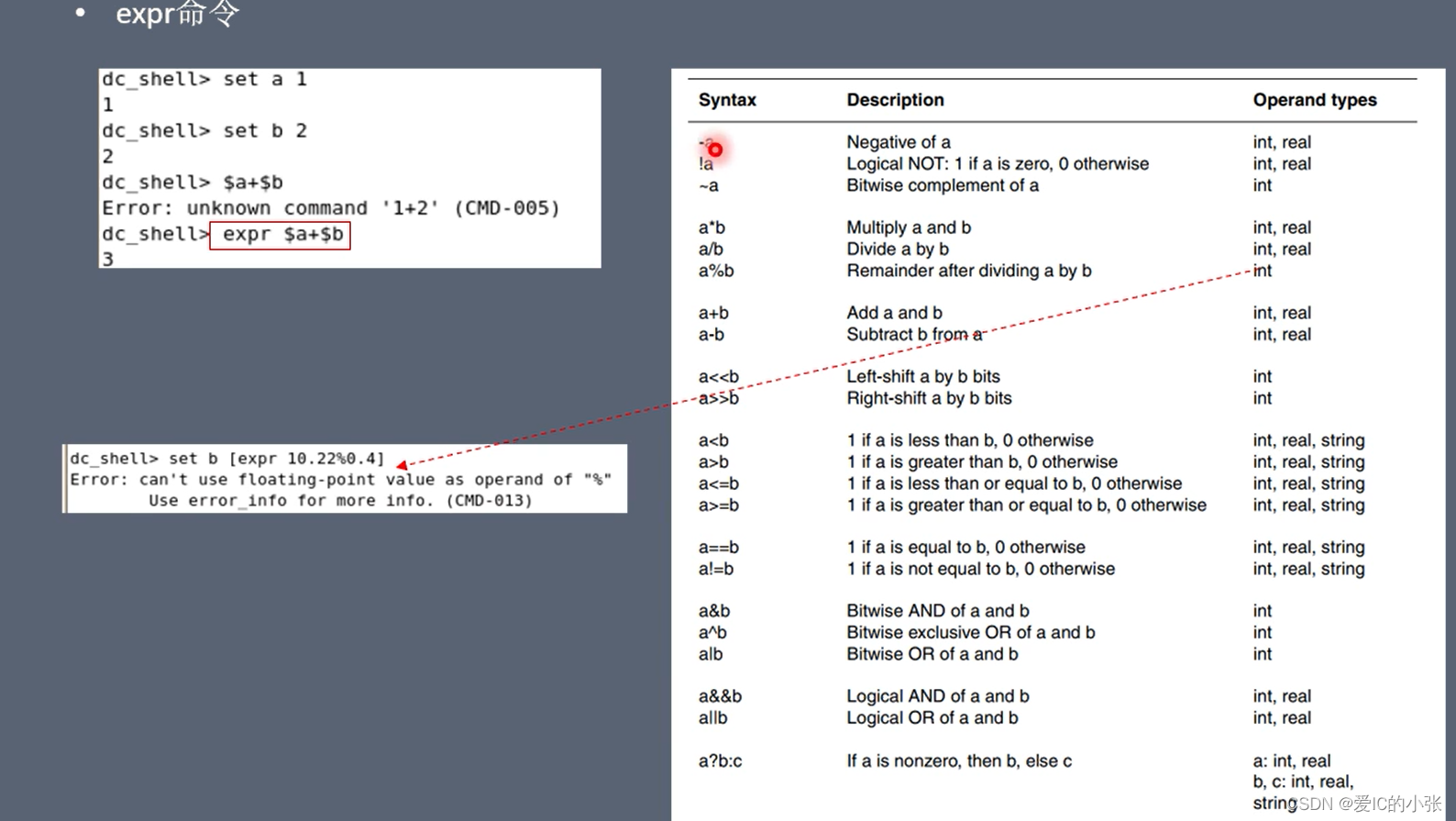Click '1 if a is less than b' description
The image size is (1456, 821).
970,441
